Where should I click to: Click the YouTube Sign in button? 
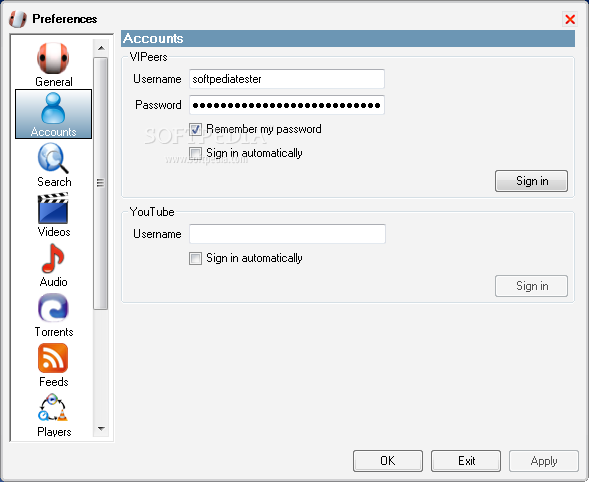click(x=531, y=286)
